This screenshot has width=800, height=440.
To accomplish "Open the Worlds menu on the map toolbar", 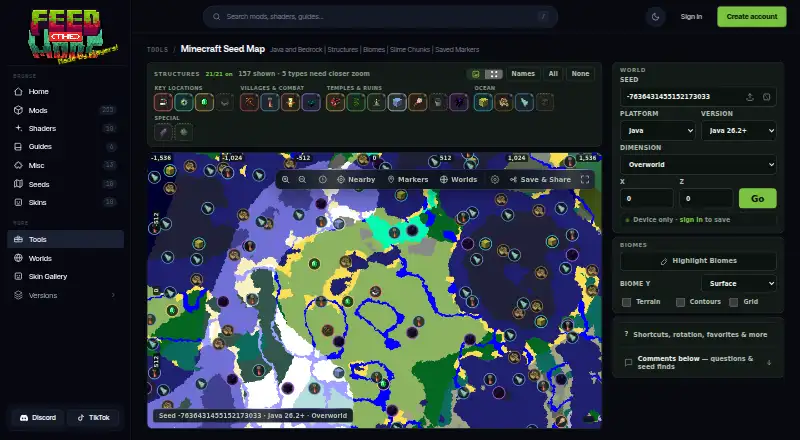I will click(458, 180).
